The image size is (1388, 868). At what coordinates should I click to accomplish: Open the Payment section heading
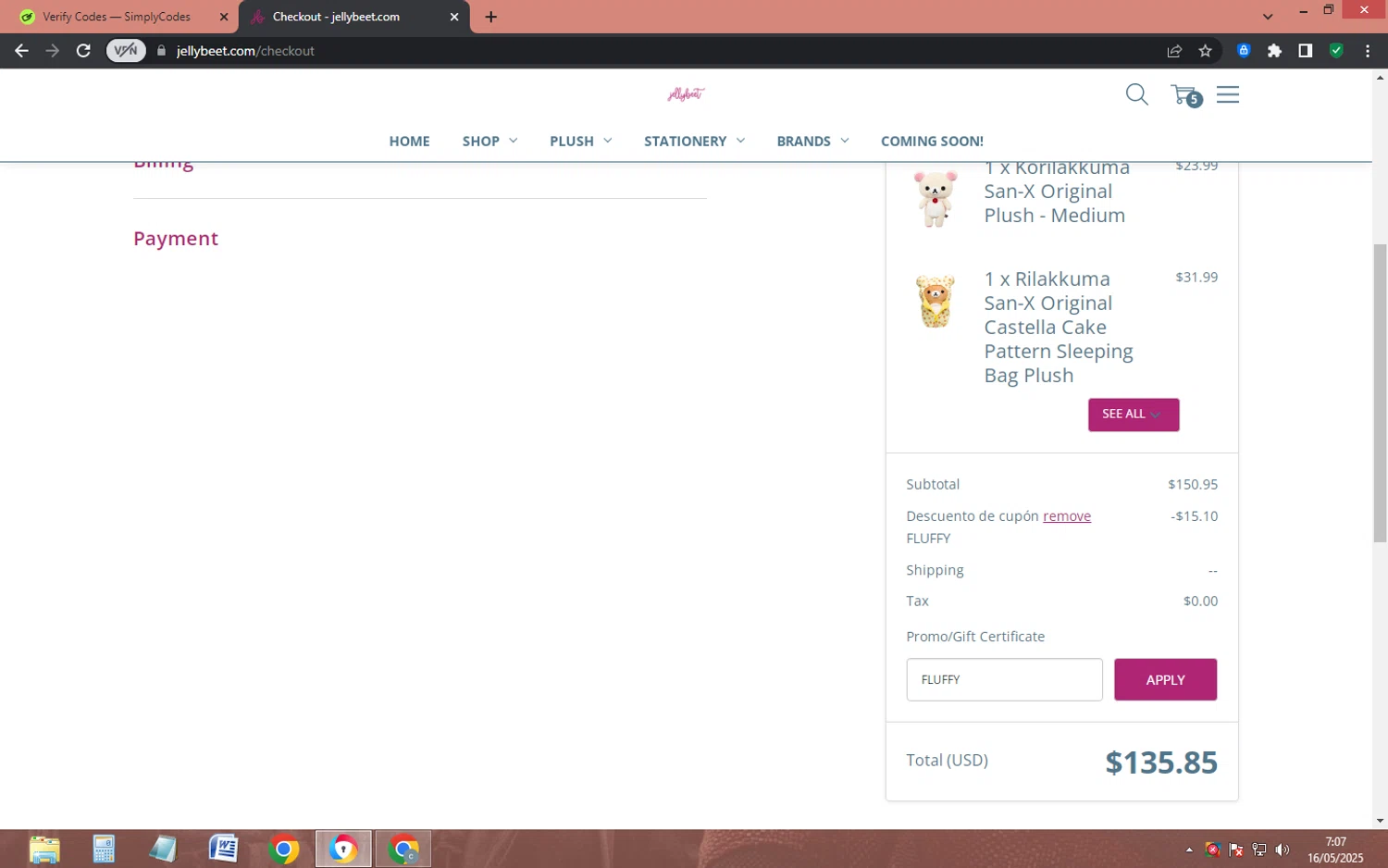pyautogui.click(x=176, y=239)
